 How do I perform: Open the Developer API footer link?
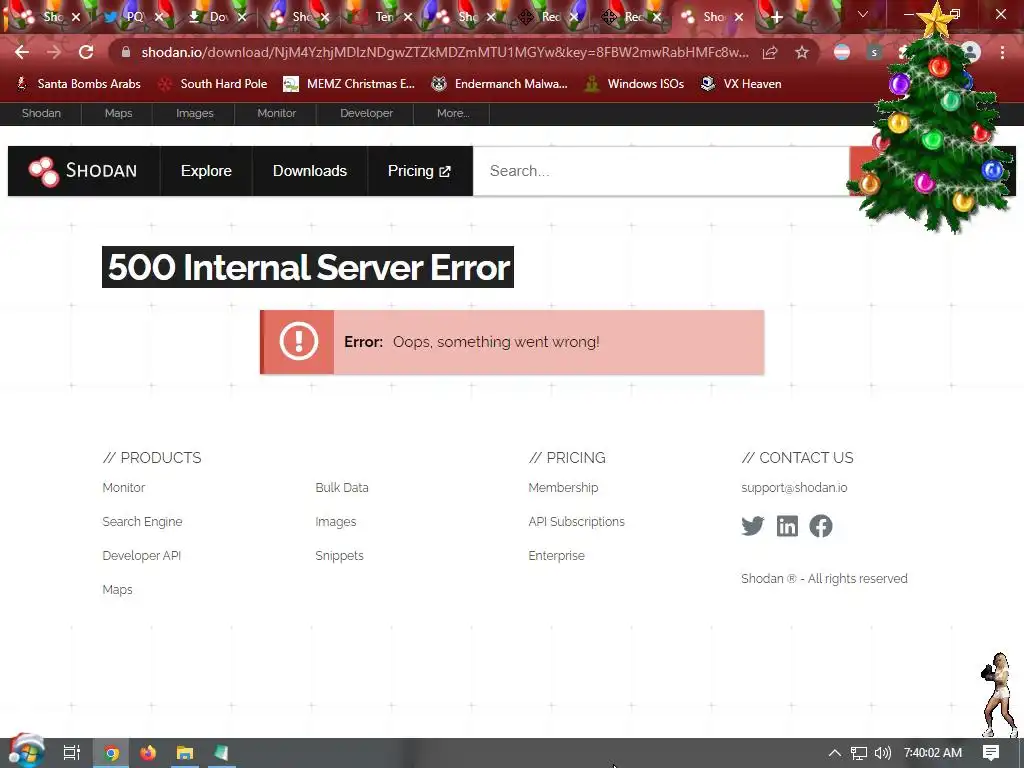(141, 556)
